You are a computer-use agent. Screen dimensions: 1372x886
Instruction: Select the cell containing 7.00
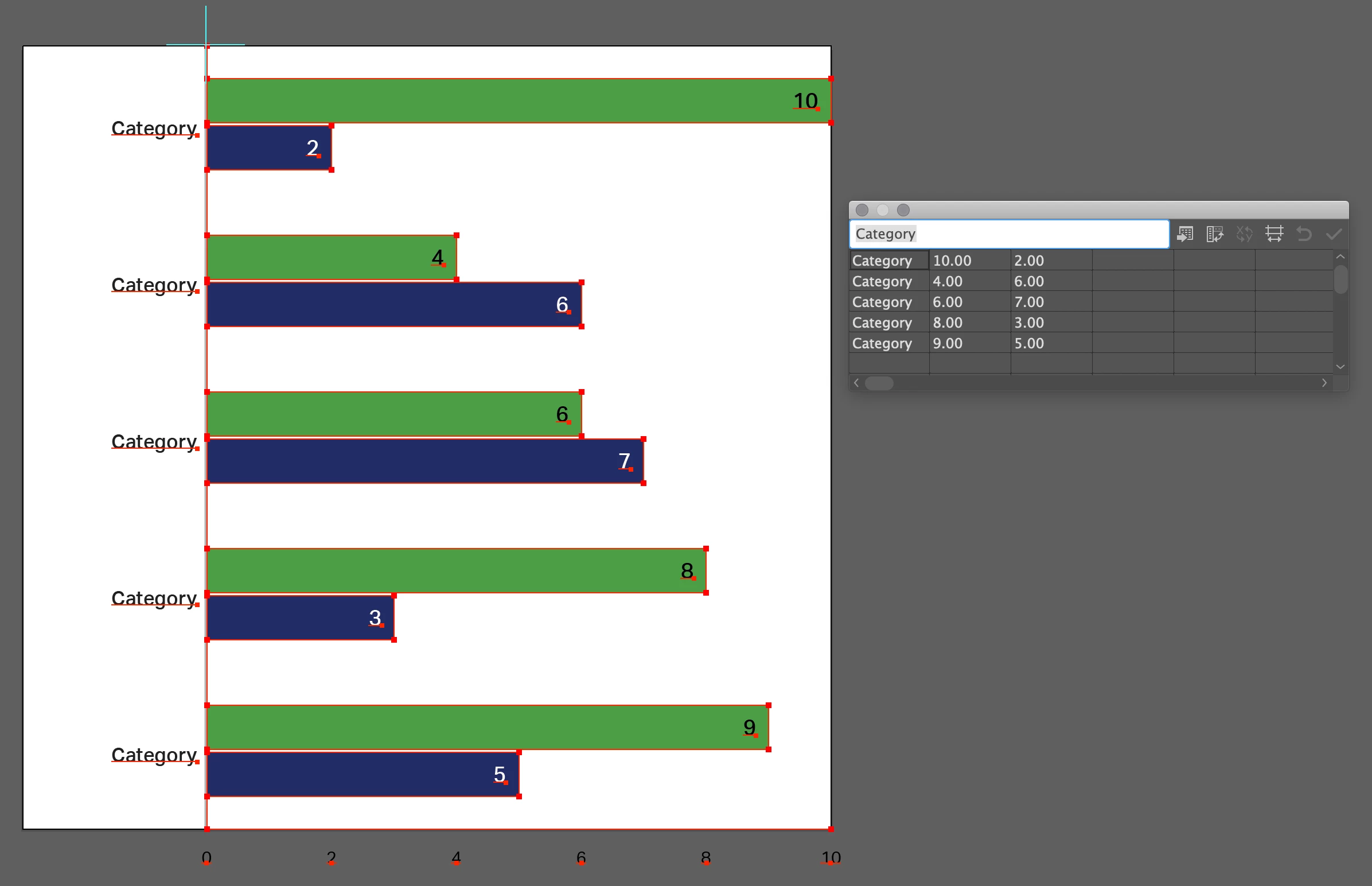click(1051, 302)
